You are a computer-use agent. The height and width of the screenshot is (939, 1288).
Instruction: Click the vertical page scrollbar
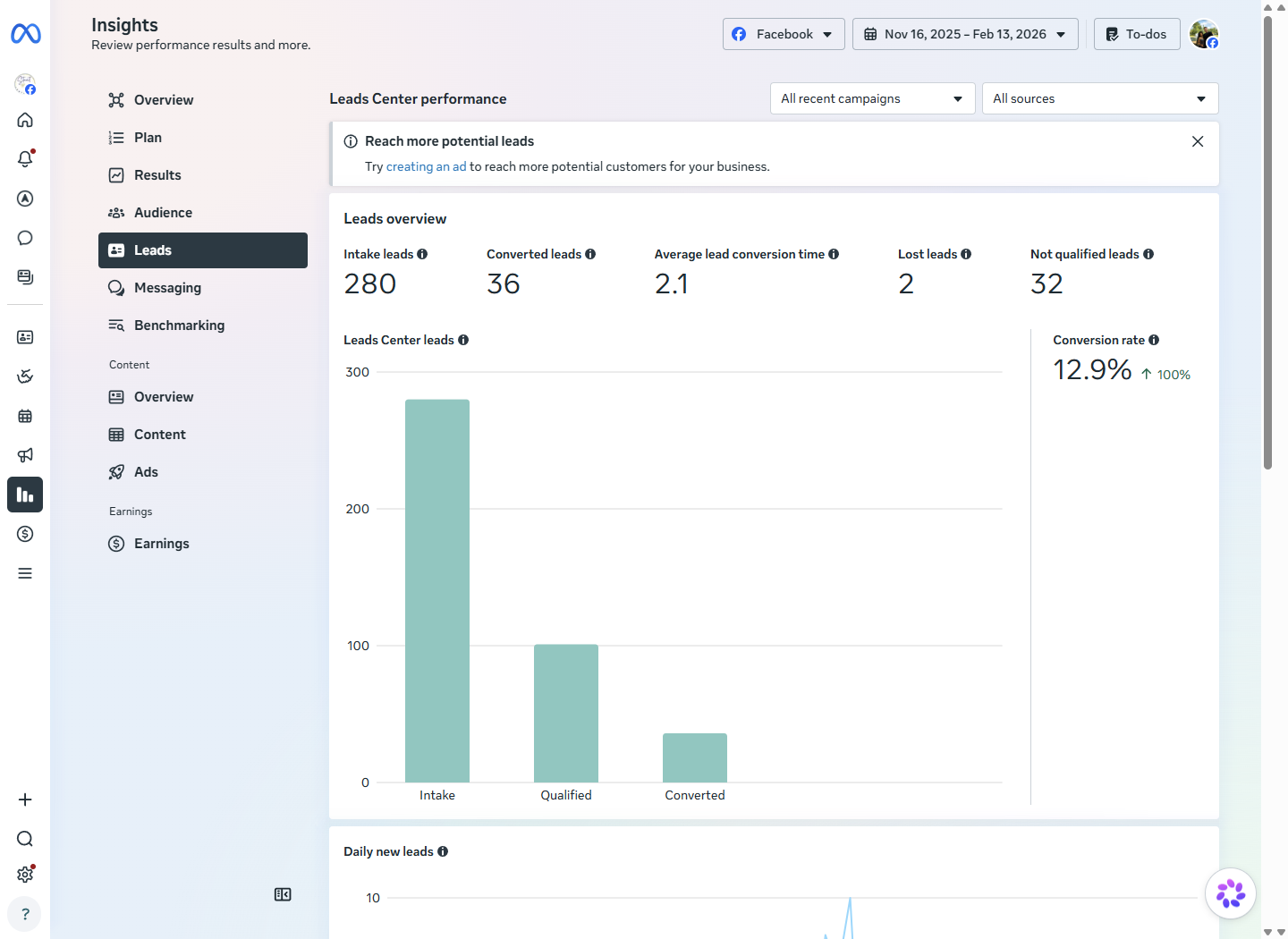point(1267,241)
